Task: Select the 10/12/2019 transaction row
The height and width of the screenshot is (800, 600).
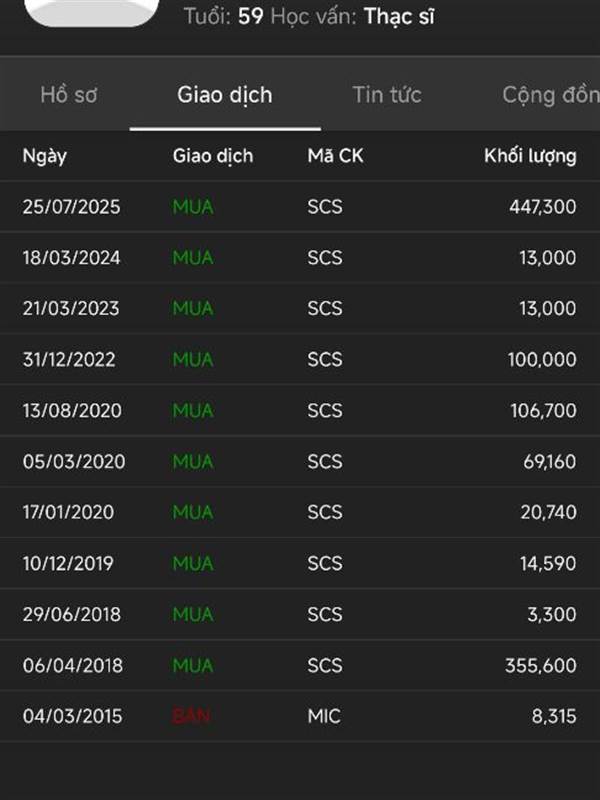Action: point(300,563)
